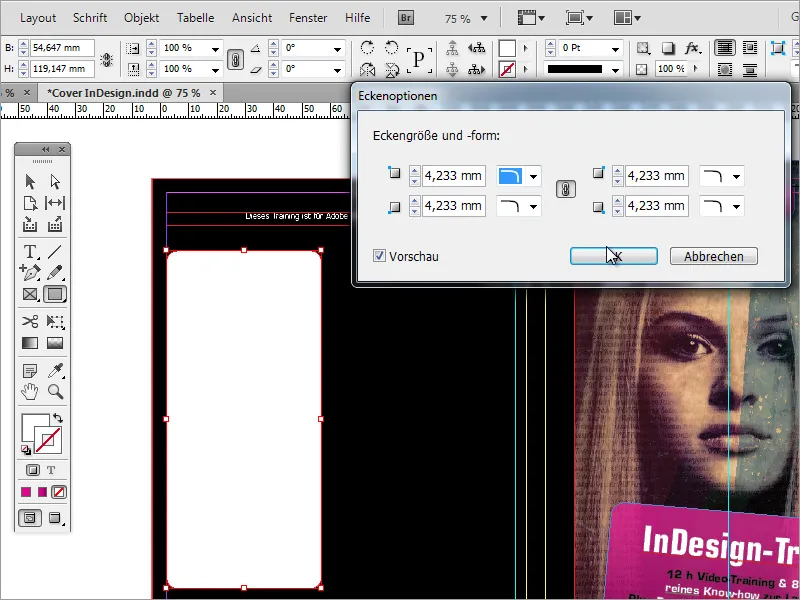Toggle the constrain scale proportions chain

(x=235, y=59)
